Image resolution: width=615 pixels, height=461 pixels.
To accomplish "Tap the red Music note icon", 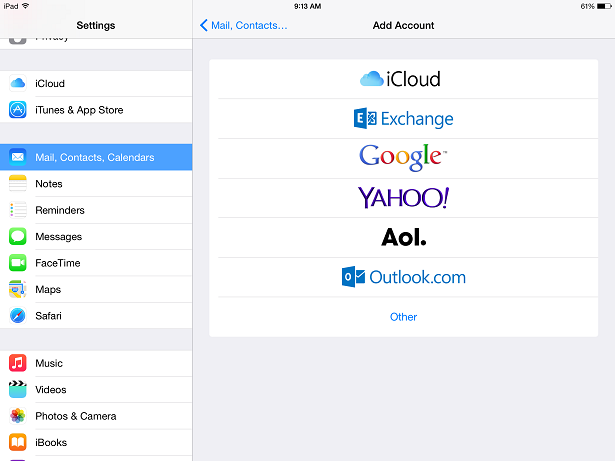I will [18, 363].
